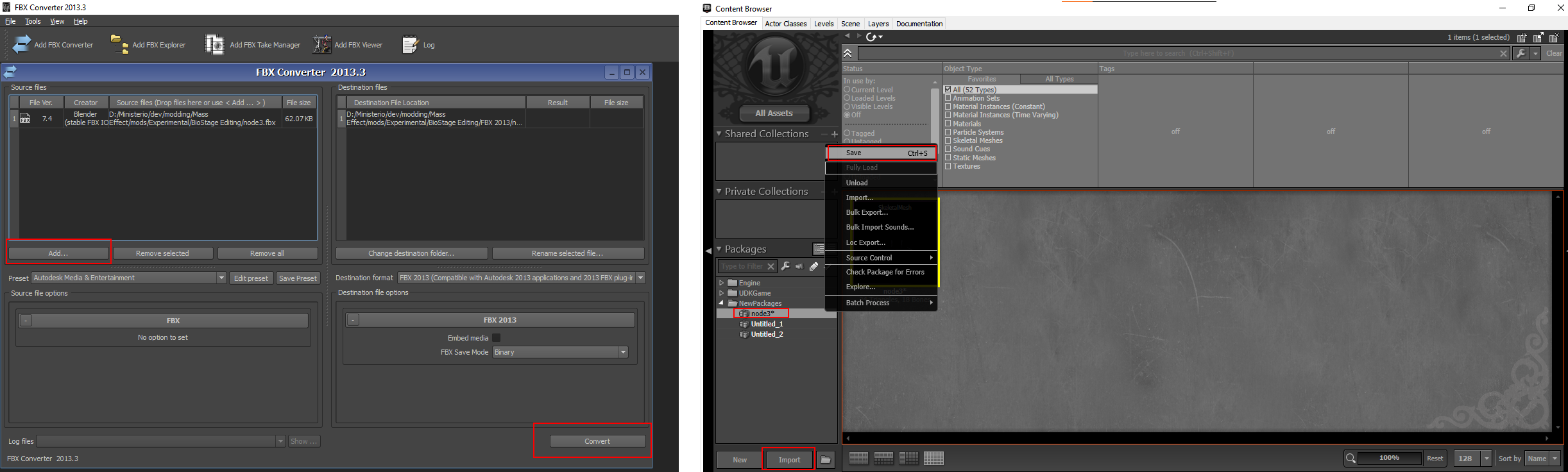This screenshot has height=472, width=1568.
Task: Switch to the Actor Classes tab
Action: (785, 24)
